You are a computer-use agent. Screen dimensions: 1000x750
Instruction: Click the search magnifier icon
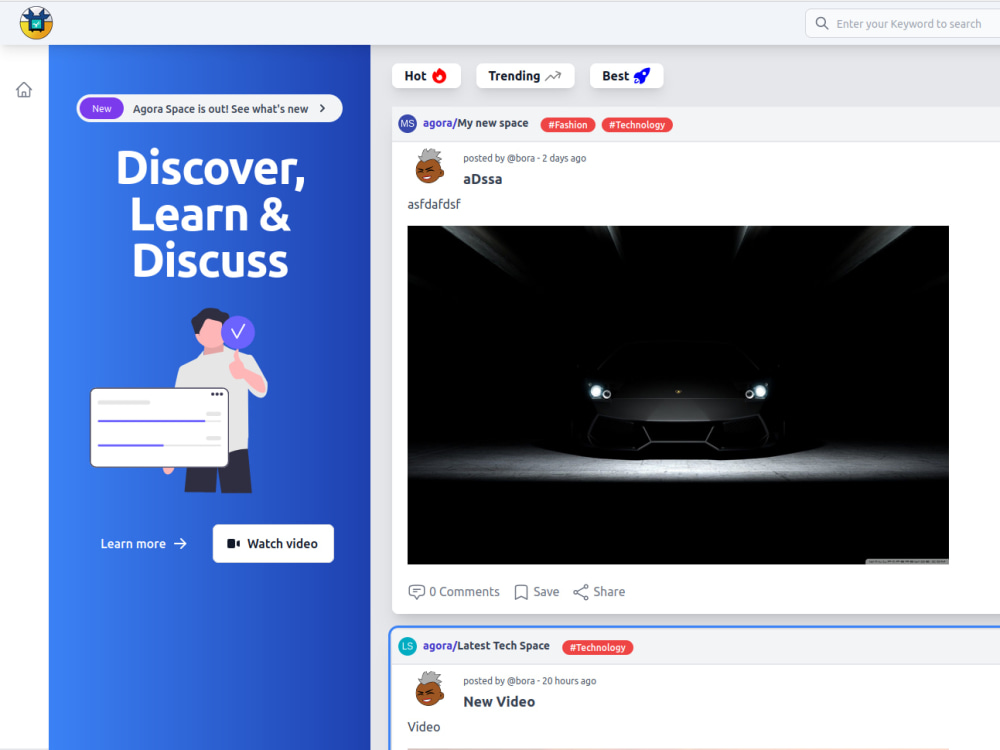point(822,24)
